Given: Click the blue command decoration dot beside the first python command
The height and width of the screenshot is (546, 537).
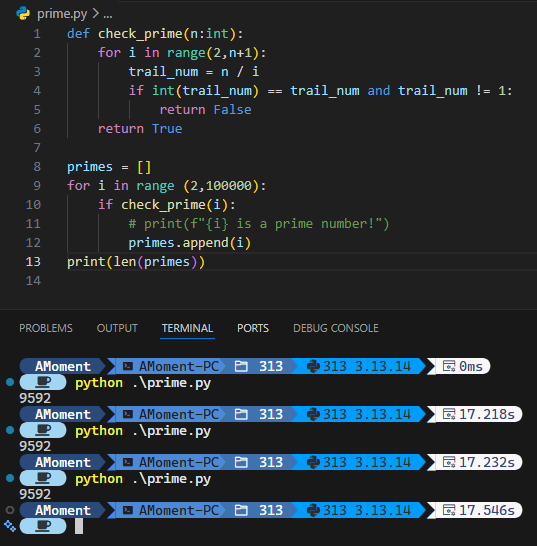Looking at the screenshot, I should pos(10,382).
